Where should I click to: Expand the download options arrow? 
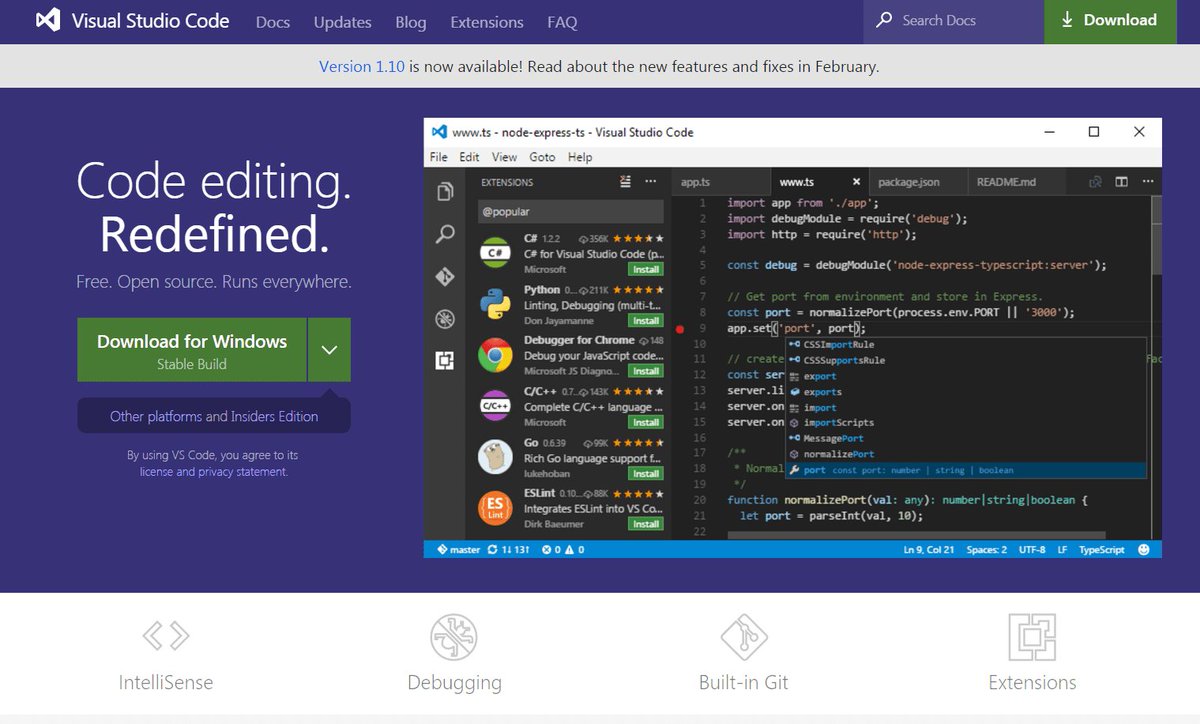click(x=330, y=350)
